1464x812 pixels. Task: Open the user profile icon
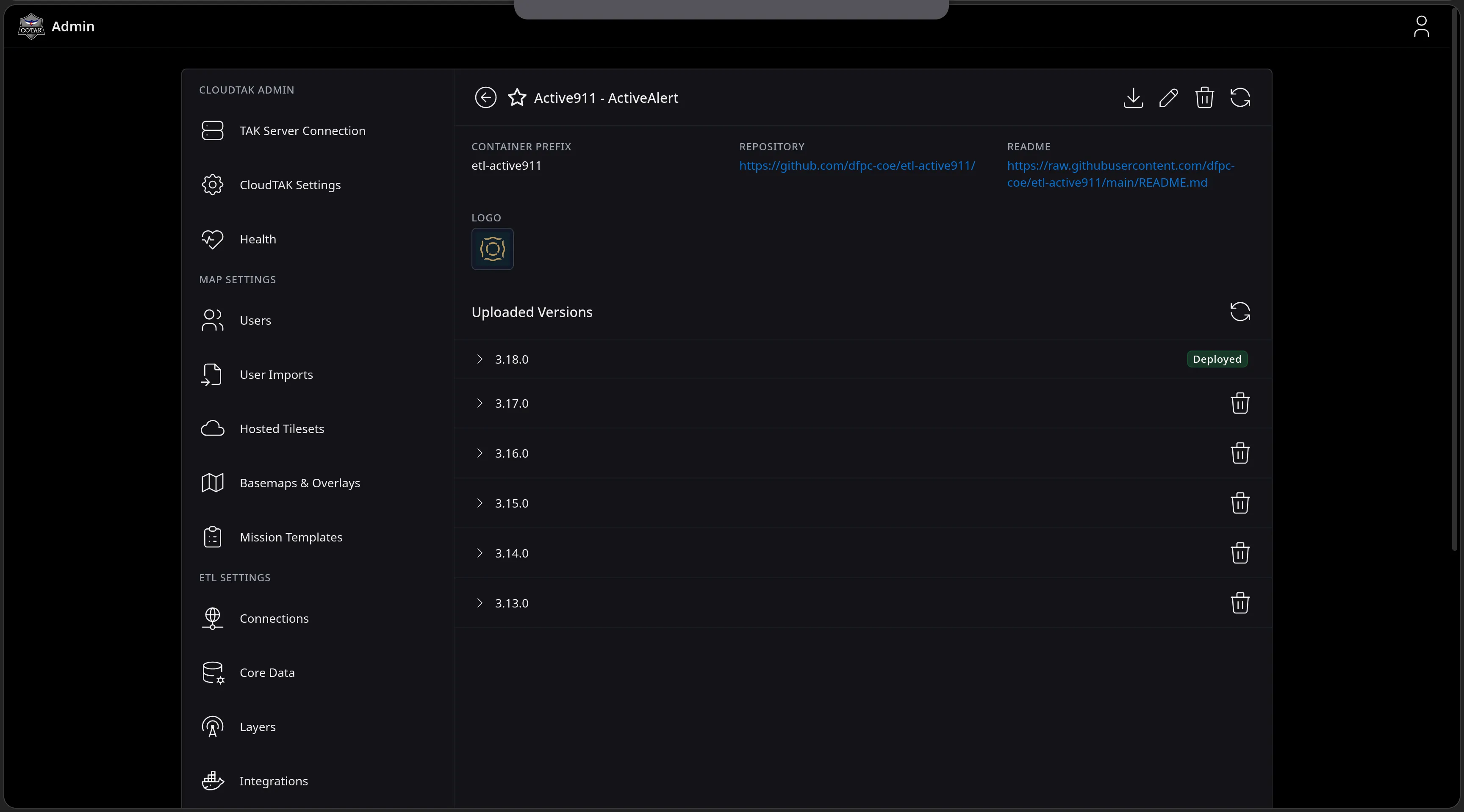[1421, 26]
